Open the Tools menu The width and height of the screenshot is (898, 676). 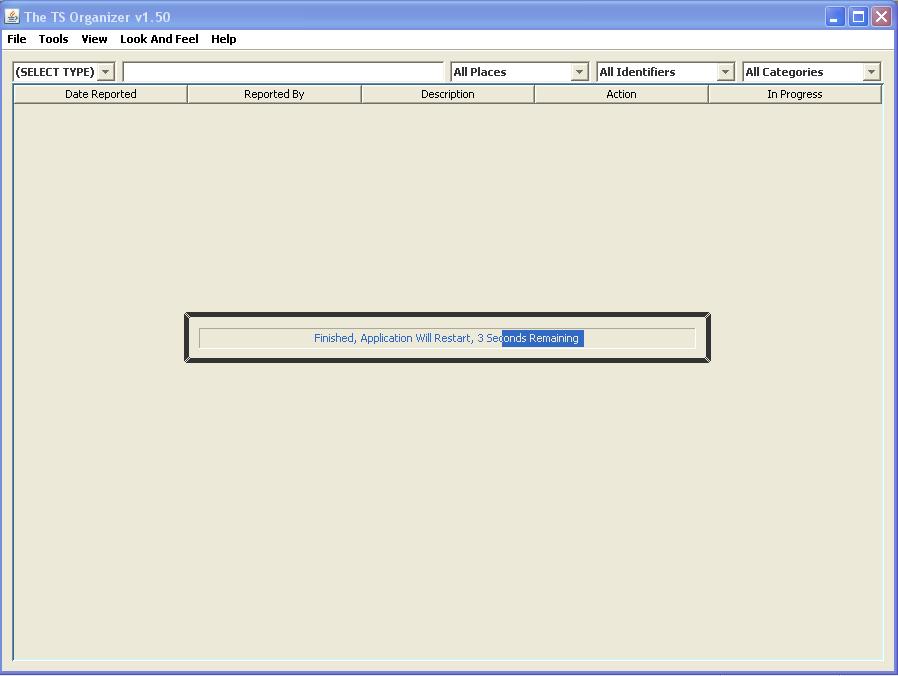point(53,39)
